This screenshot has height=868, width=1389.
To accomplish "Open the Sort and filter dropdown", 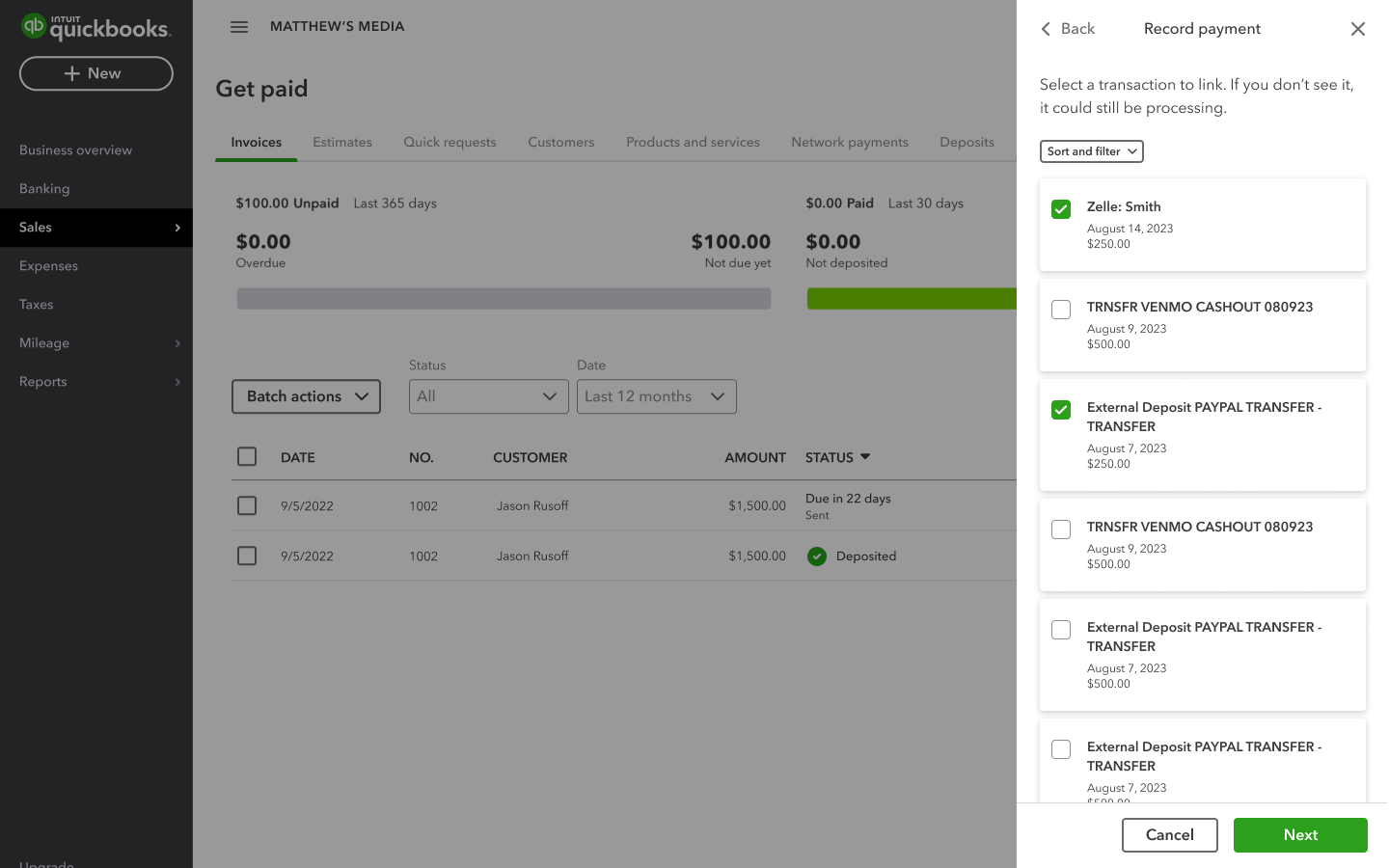I will click(1092, 151).
